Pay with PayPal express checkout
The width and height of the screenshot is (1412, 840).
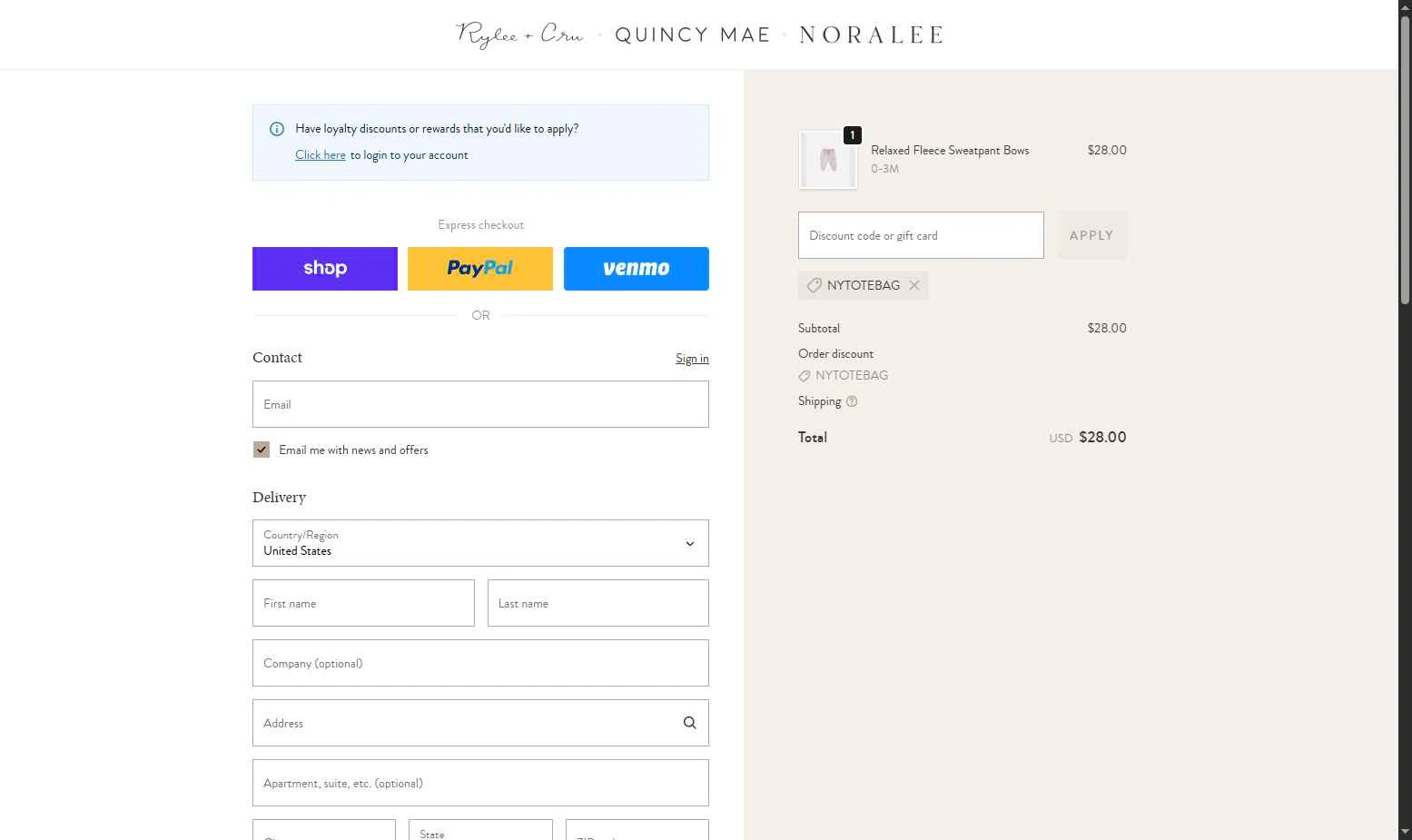point(480,269)
